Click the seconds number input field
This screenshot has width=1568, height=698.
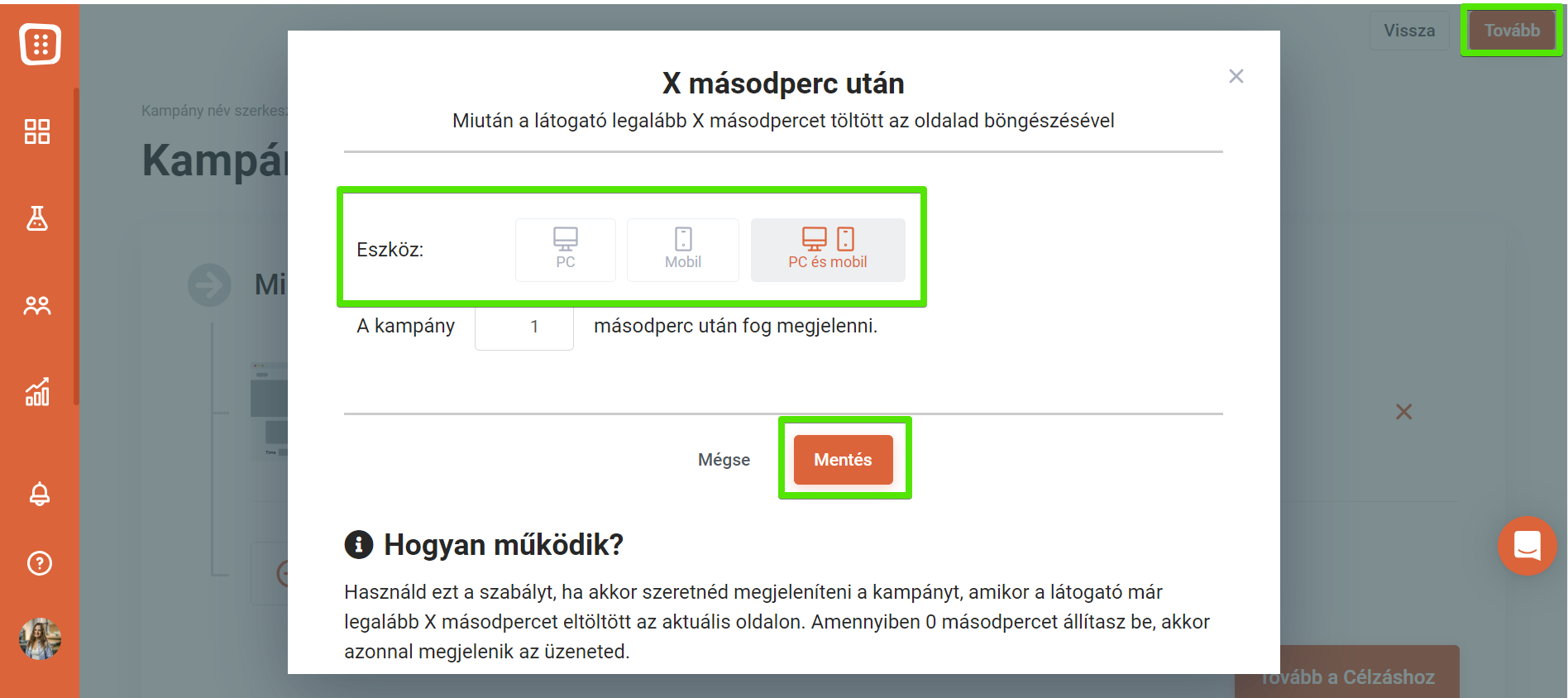524,327
